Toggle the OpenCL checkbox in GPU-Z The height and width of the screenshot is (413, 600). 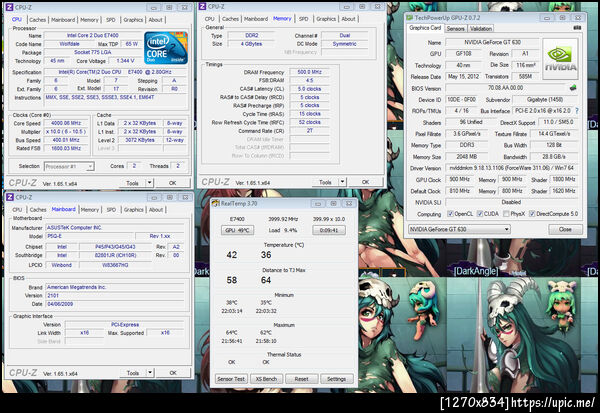click(450, 214)
